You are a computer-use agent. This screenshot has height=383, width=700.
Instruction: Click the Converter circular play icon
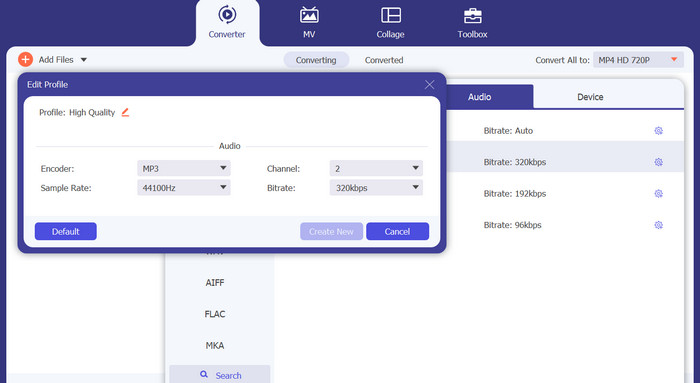227,15
